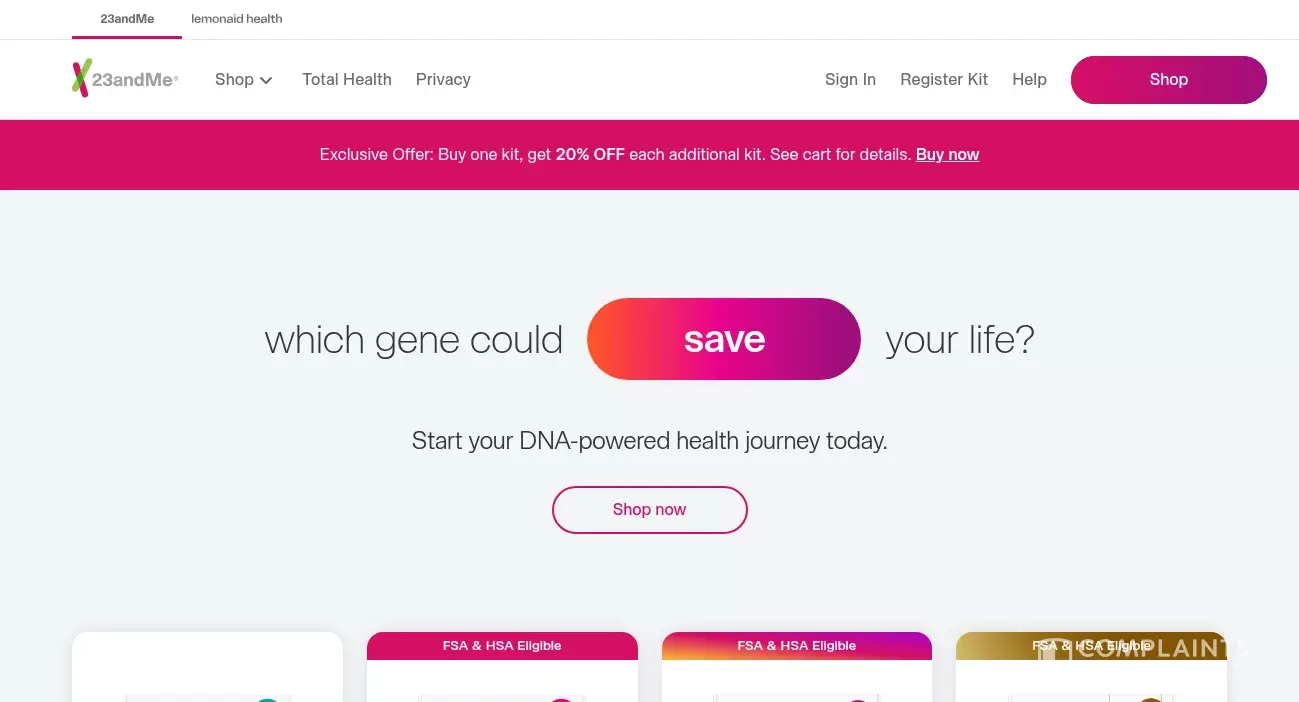Open the Help section

[1029, 79]
